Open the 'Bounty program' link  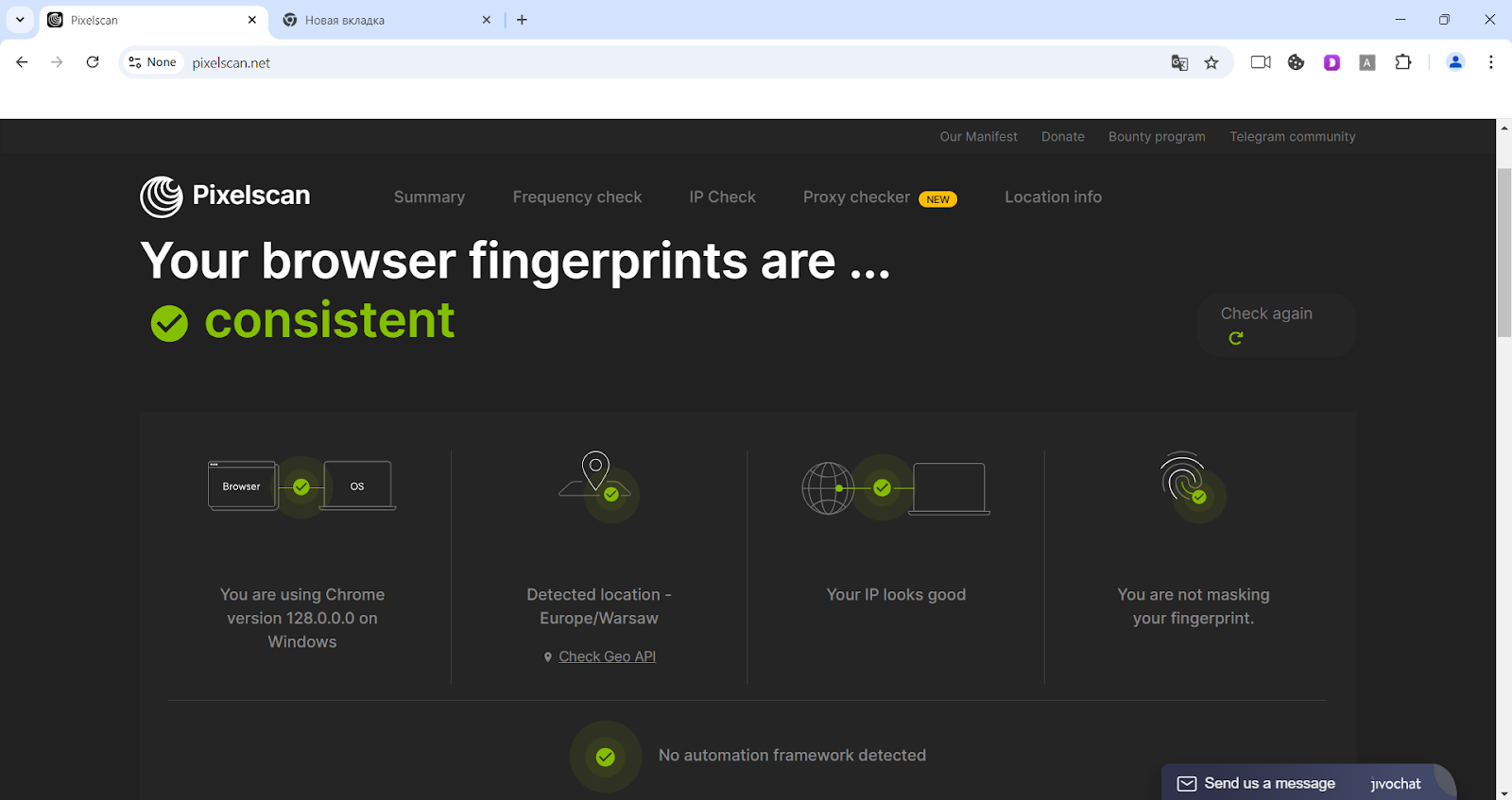pyautogui.click(x=1157, y=137)
